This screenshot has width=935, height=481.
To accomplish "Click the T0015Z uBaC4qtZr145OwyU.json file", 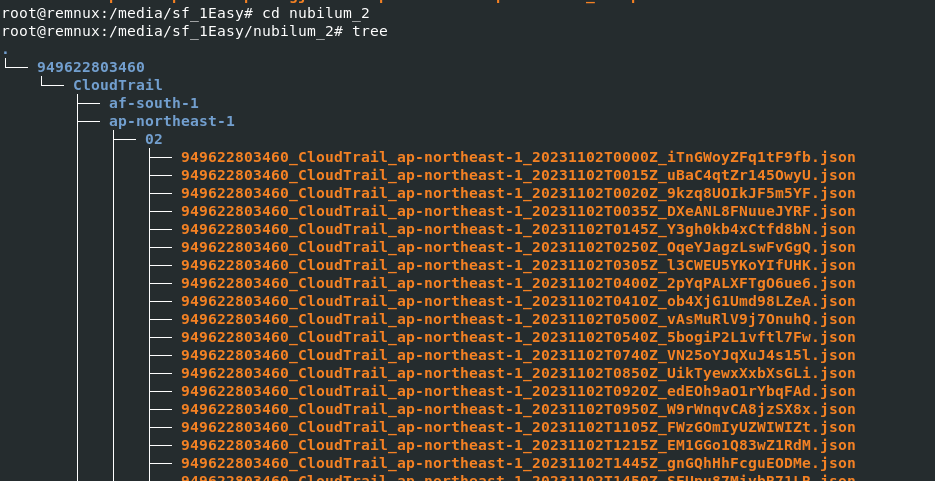I will (518, 175).
